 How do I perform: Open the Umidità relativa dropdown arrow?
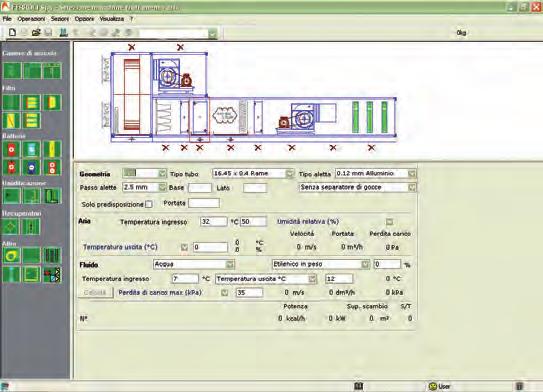tap(390, 222)
